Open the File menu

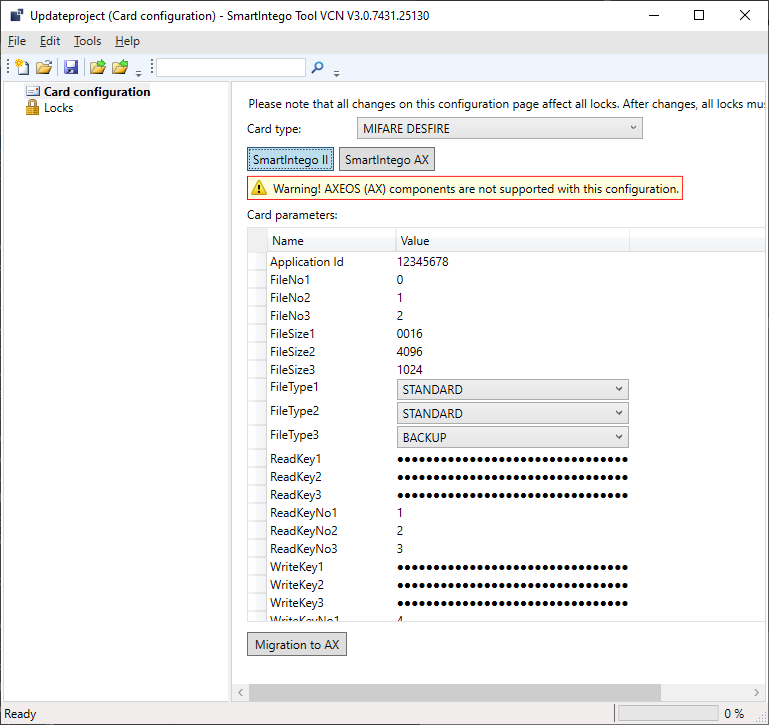[x=17, y=41]
